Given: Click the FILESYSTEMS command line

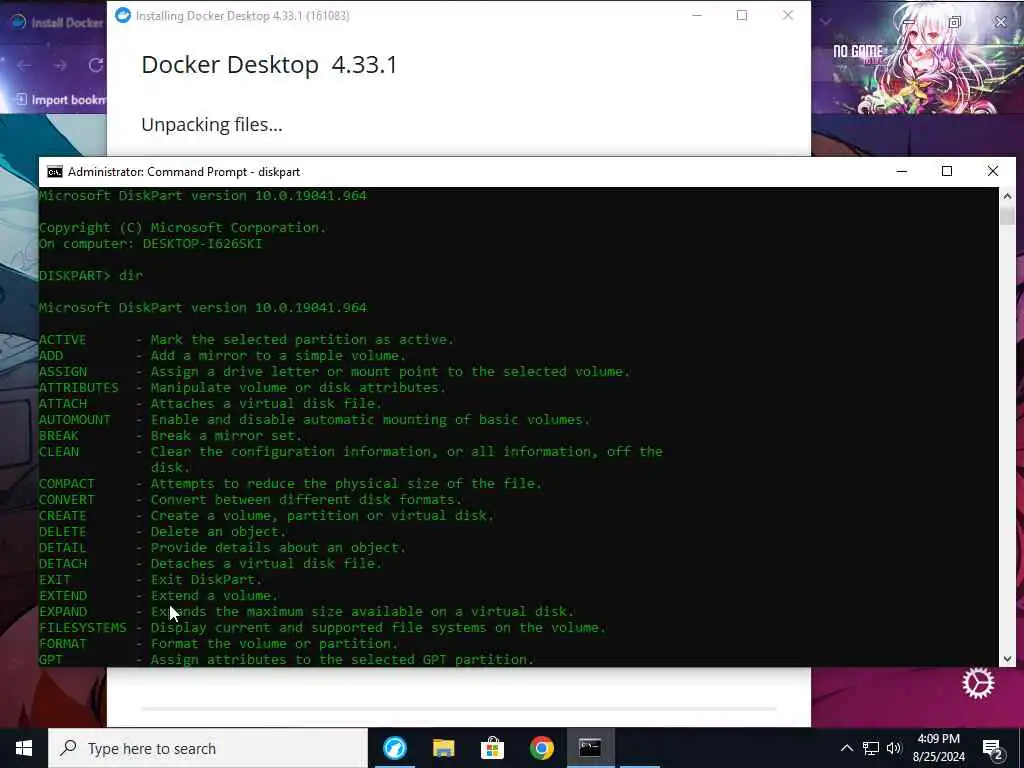Looking at the screenshot, I should click(x=323, y=628).
